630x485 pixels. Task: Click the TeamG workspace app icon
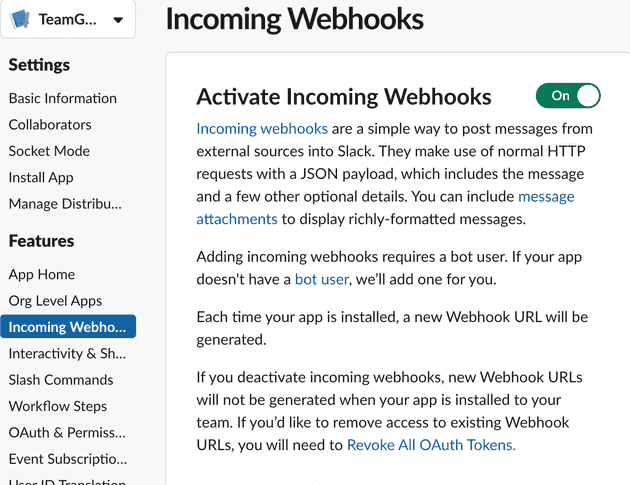pyautogui.click(x=19, y=19)
